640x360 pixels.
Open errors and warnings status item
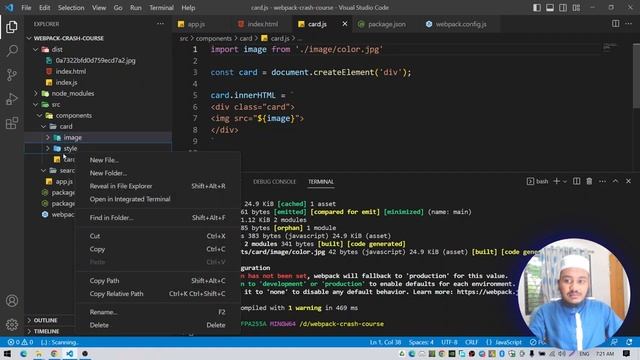click(x=20, y=342)
